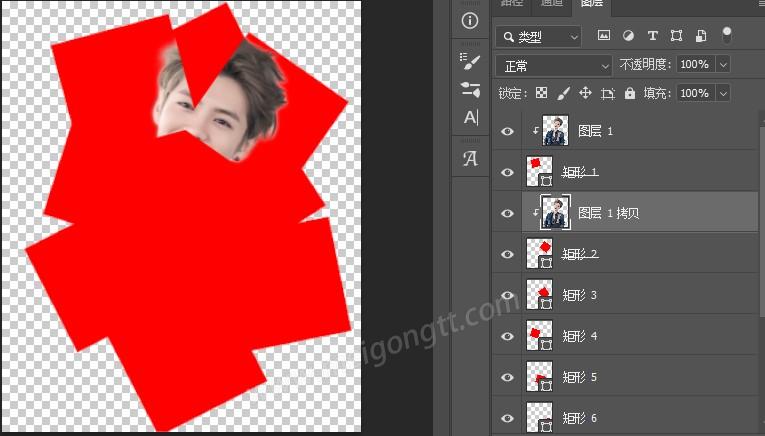Lock image pixels brush icon

pos(564,93)
